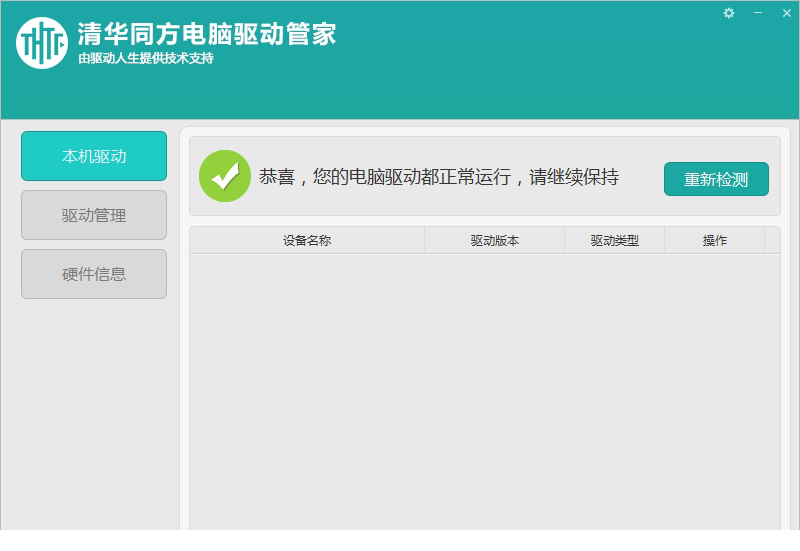
Task: Minimize the driver manager window
Action: tap(758, 13)
